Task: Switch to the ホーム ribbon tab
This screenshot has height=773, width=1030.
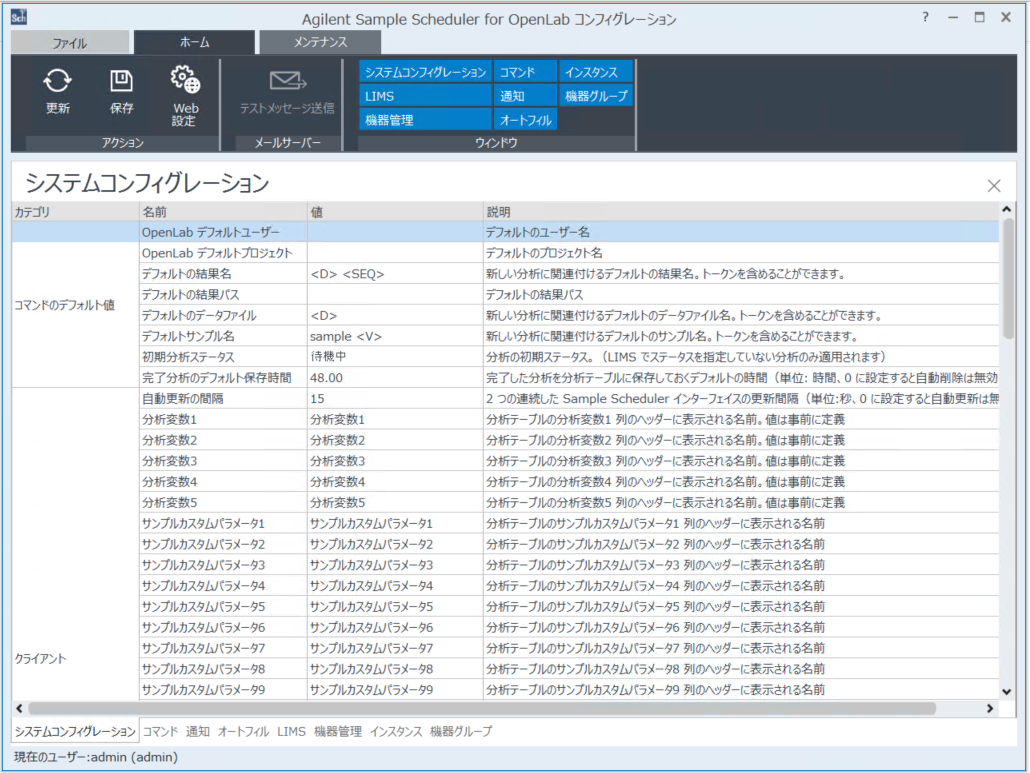Action: 194,42
